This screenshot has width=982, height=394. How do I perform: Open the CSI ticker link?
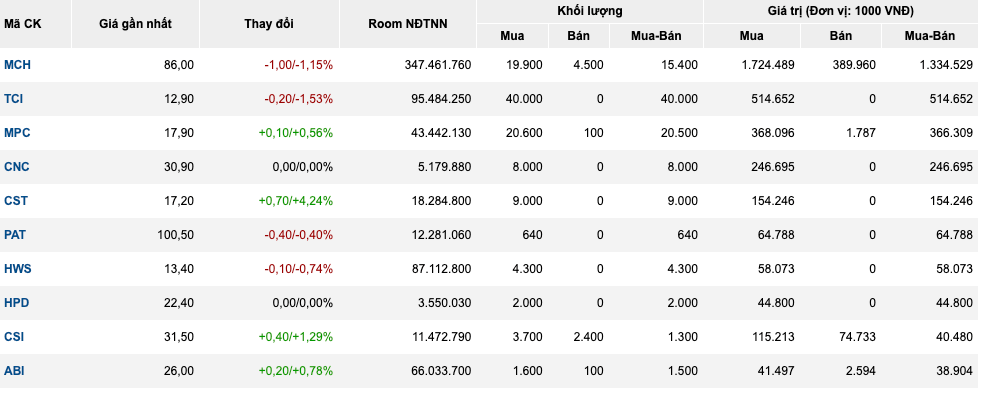coord(14,336)
